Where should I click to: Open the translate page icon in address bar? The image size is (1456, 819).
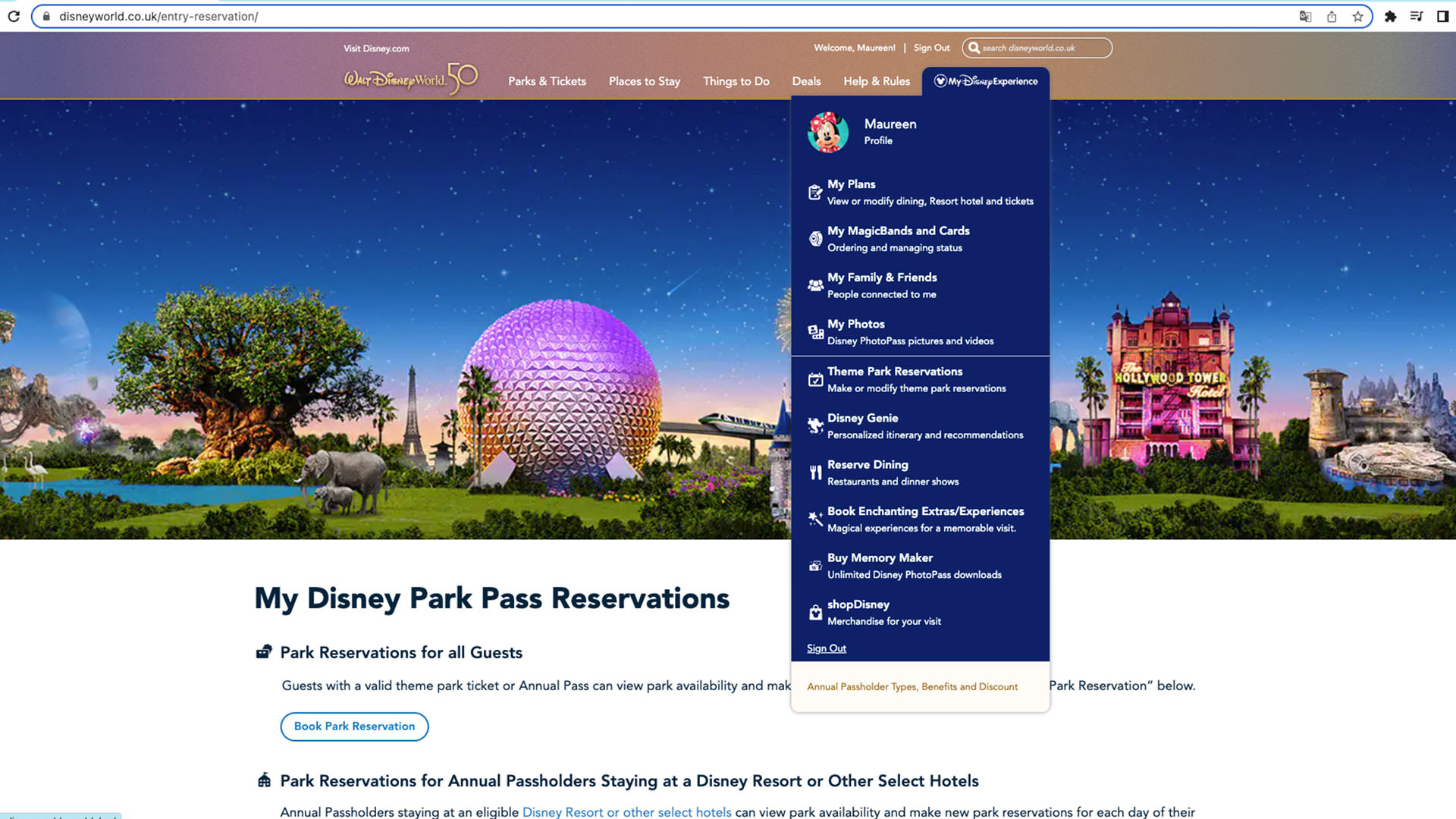(x=1305, y=17)
